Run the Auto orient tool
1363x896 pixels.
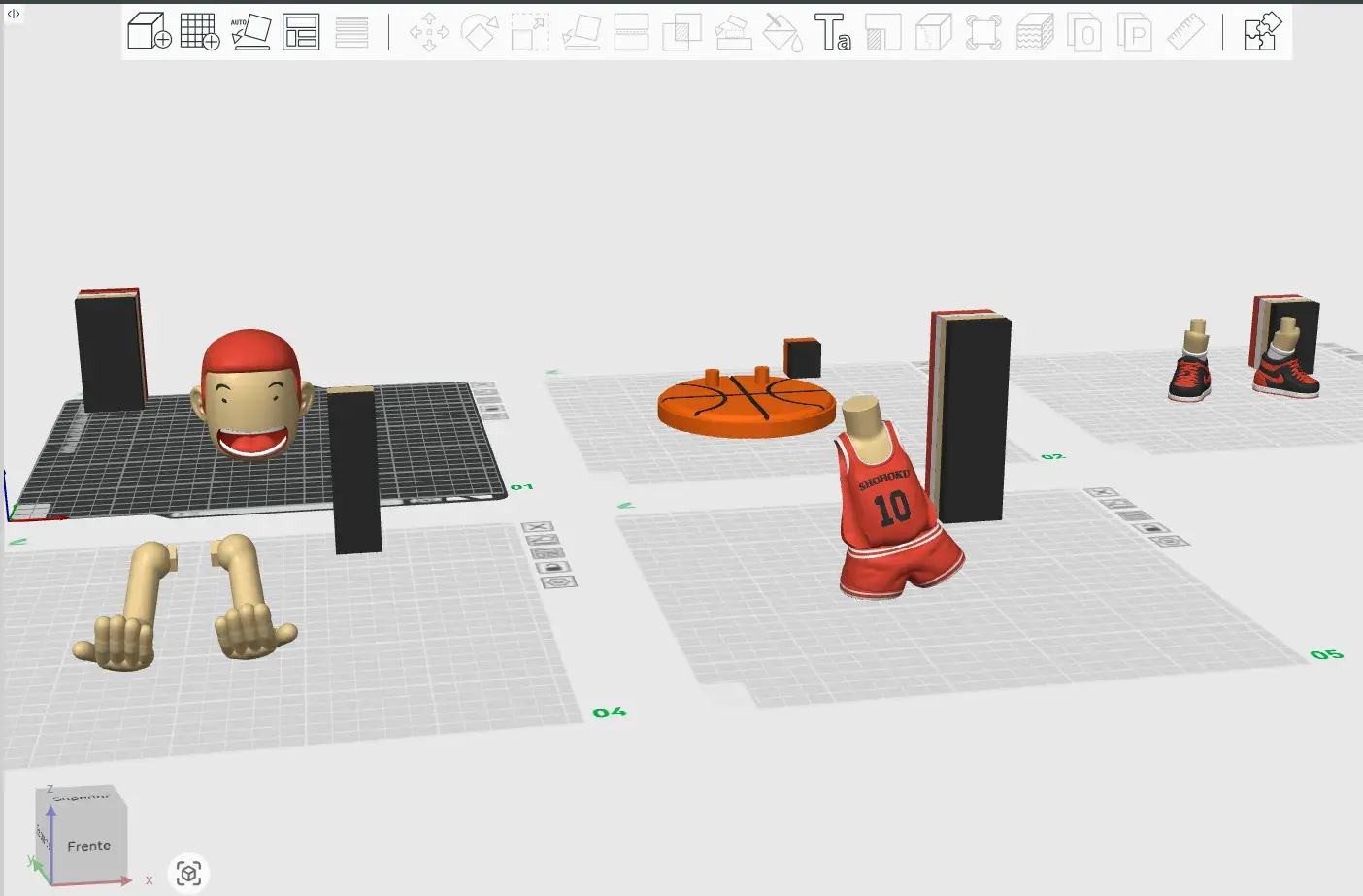(250, 32)
